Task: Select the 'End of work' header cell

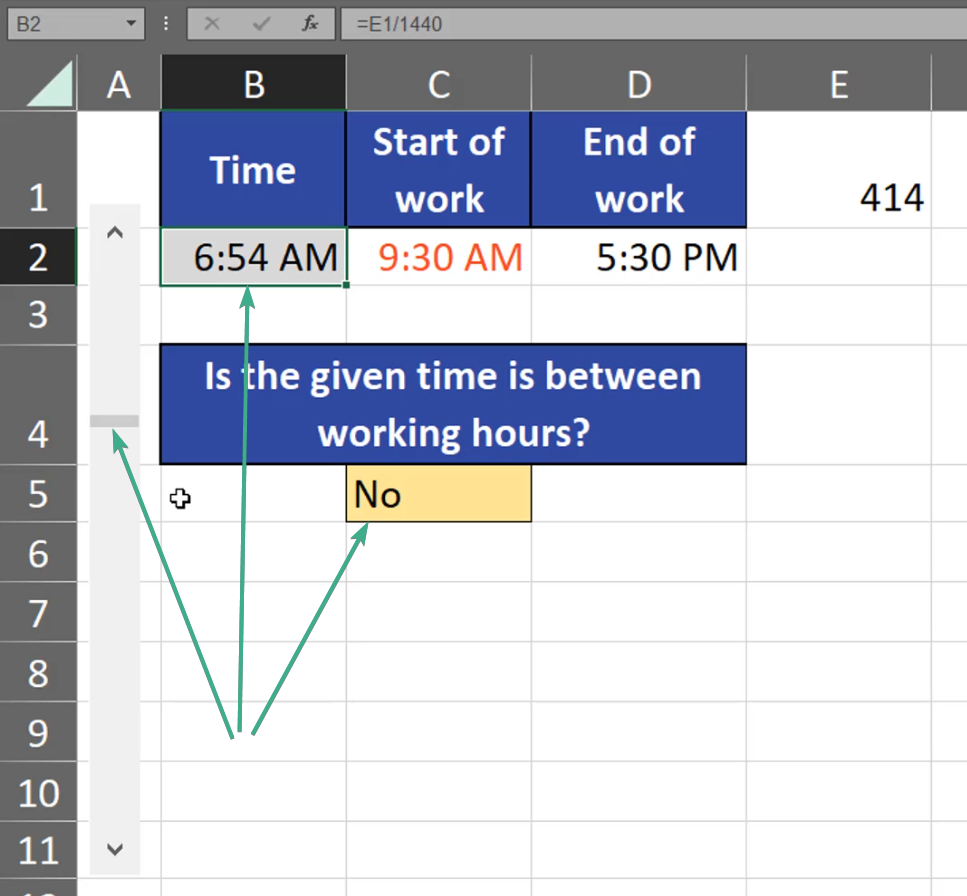Action: [638, 170]
